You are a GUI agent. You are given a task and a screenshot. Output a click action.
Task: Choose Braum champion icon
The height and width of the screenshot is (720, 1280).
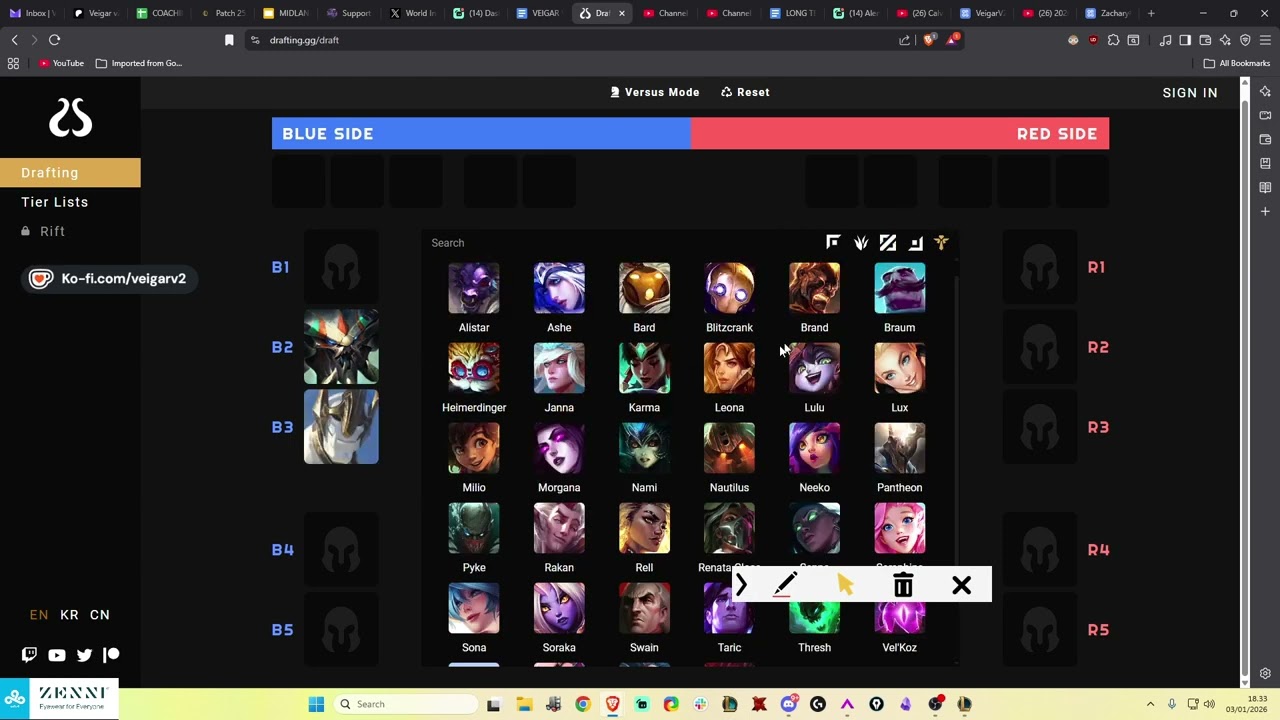(900, 288)
